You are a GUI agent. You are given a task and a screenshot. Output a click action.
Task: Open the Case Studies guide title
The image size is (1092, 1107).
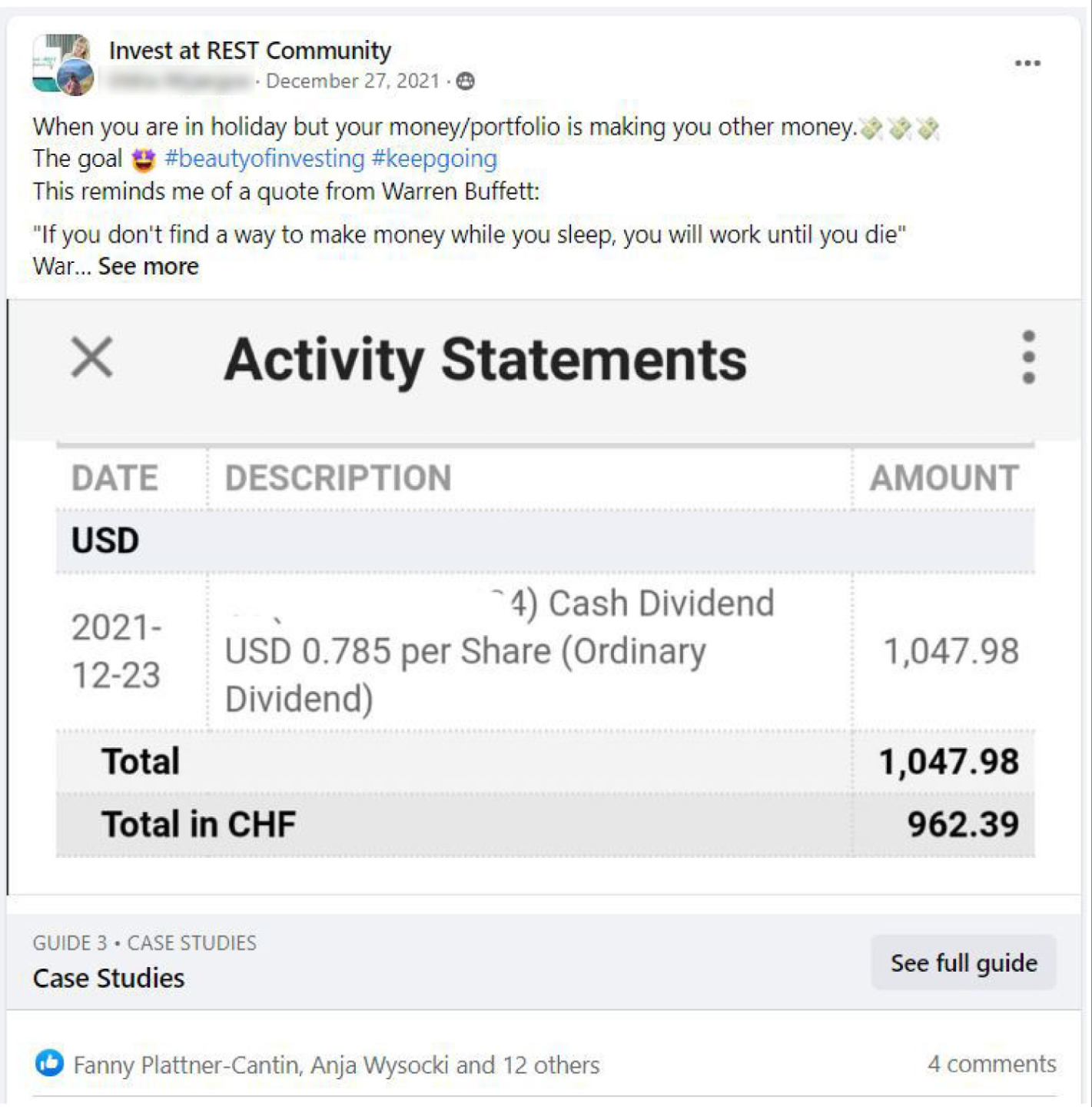[108, 978]
